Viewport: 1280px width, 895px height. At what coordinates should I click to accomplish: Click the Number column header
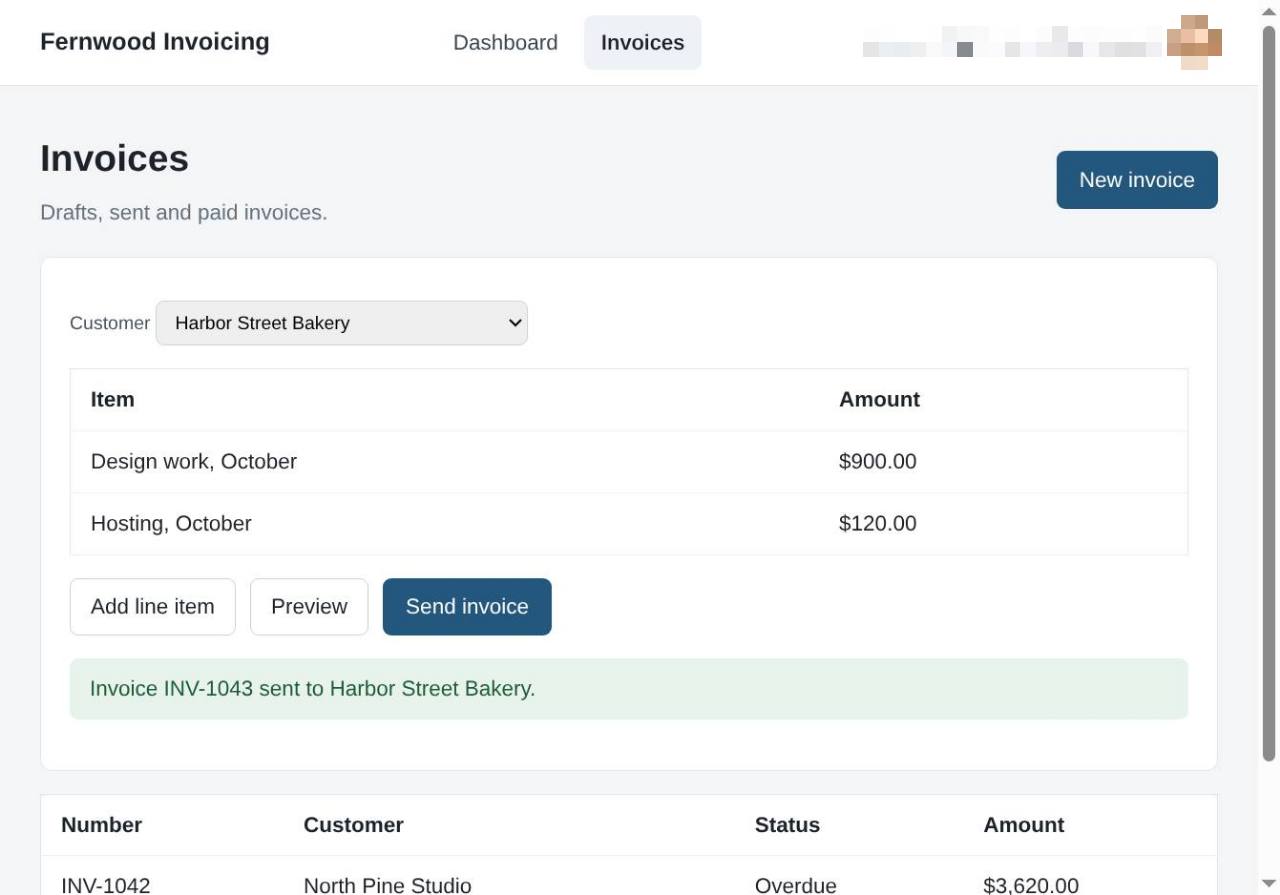pyautogui.click(x=102, y=825)
